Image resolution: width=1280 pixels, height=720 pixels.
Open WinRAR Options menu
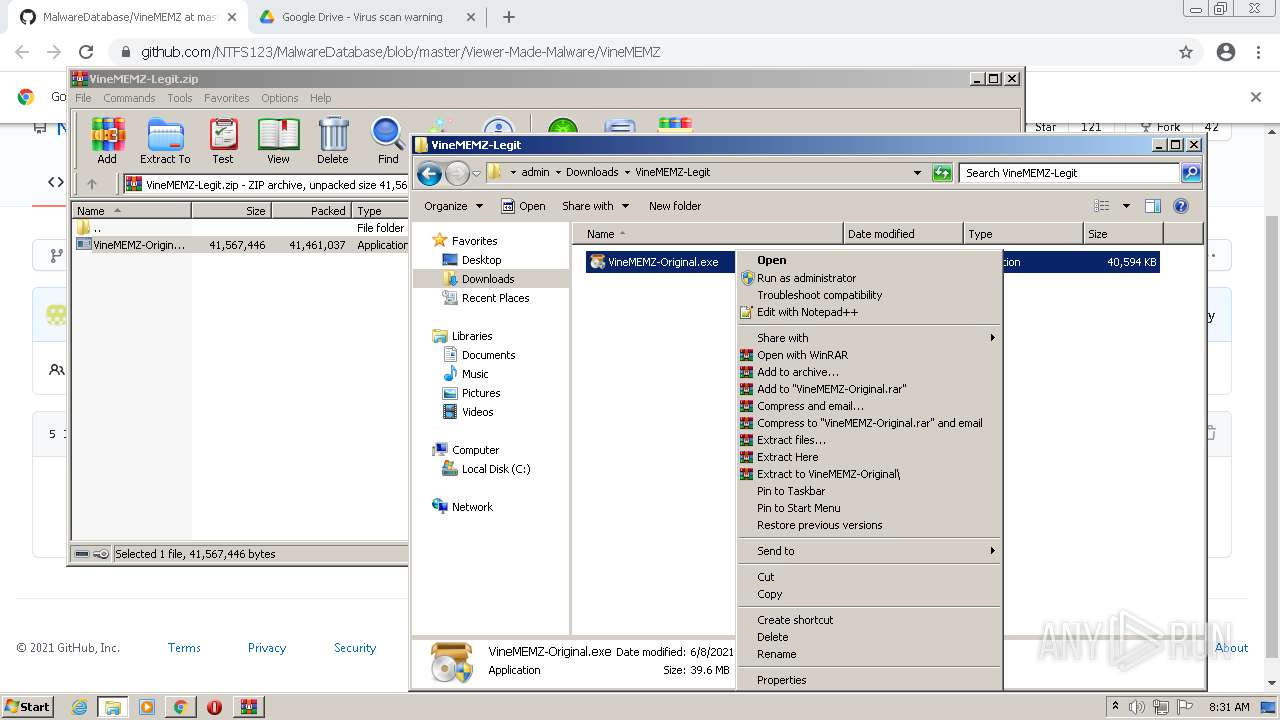point(279,98)
